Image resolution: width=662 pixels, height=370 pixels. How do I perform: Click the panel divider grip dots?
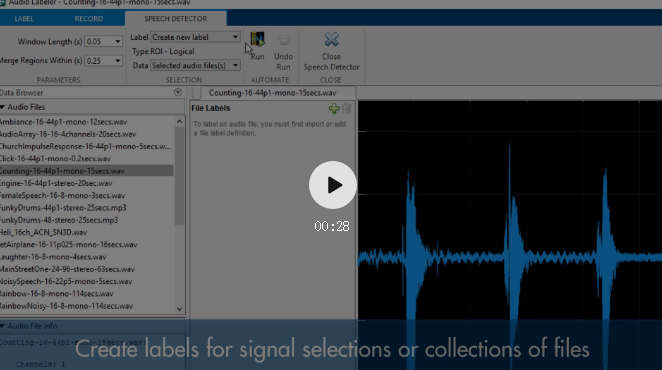pos(193,92)
